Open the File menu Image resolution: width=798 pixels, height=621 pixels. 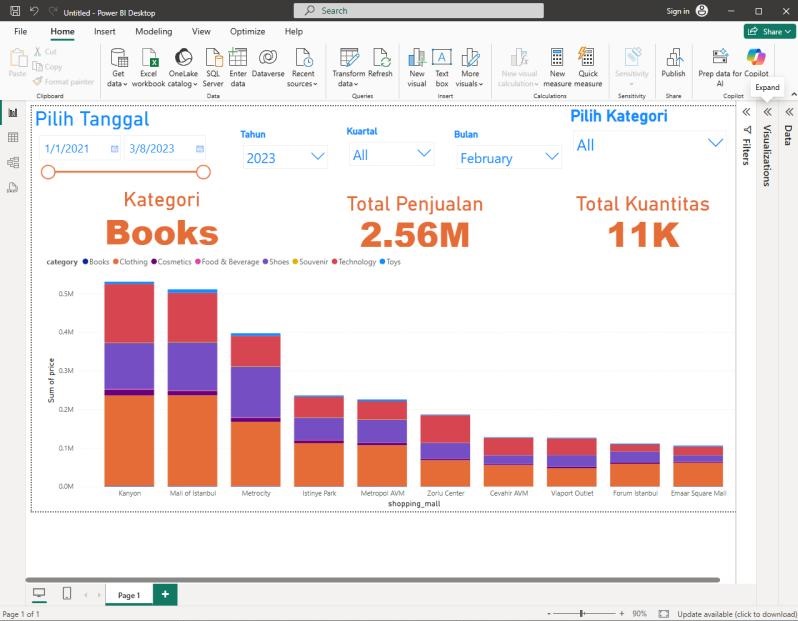[20, 31]
